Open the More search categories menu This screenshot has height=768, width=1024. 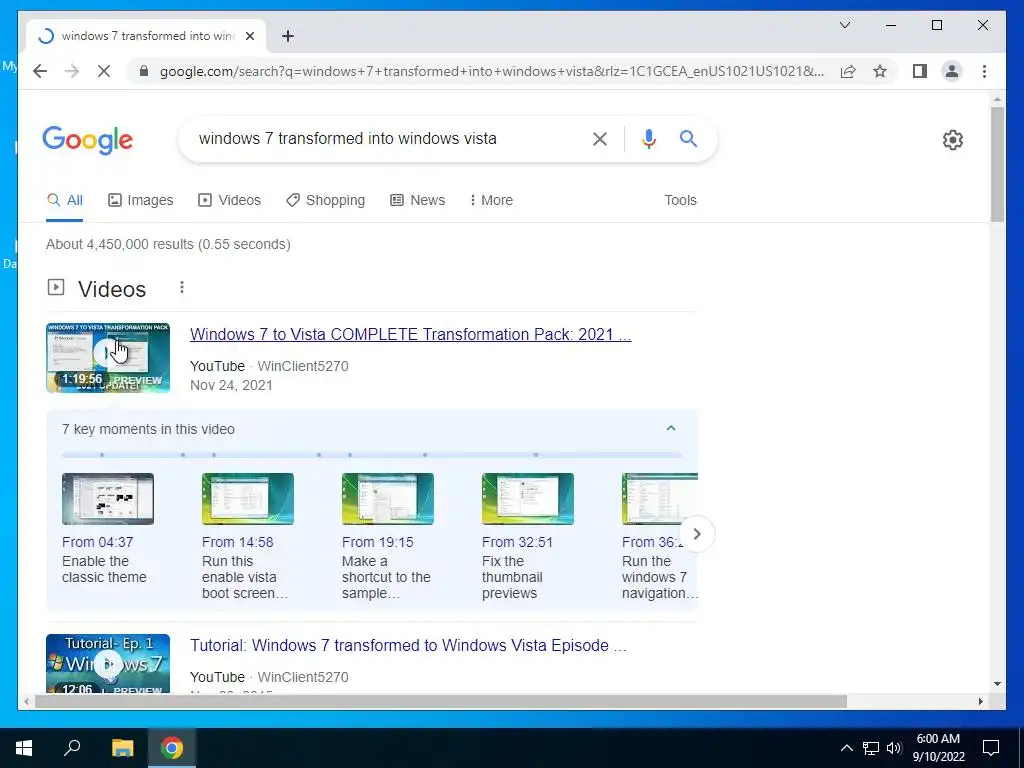click(491, 200)
